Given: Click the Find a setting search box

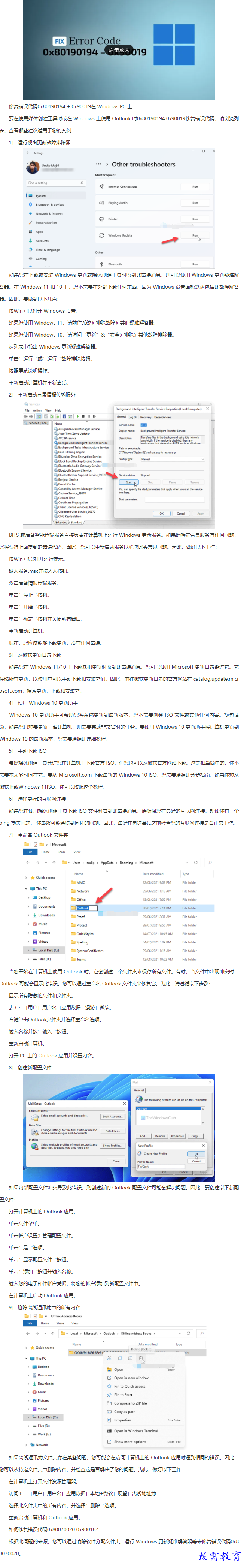Looking at the screenshot, I should pyautogui.click(x=56, y=183).
